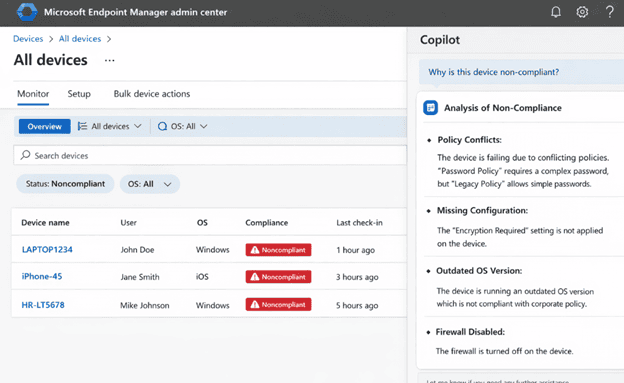
Task: Click the Status: Noncompliant filter pill
Action: [x=65, y=184]
